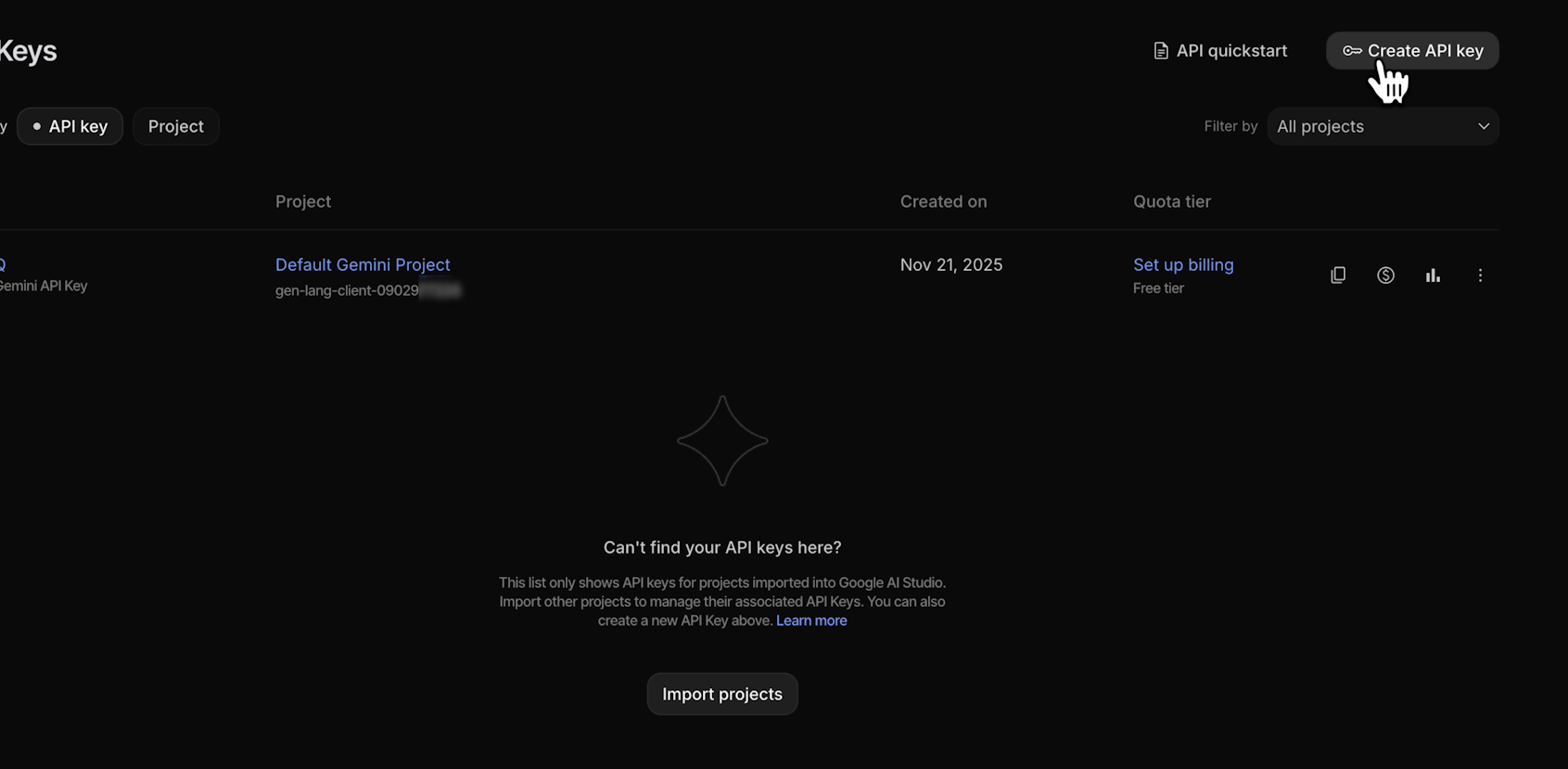Open usage bar chart icon for the key
1568x769 pixels.
click(1433, 275)
